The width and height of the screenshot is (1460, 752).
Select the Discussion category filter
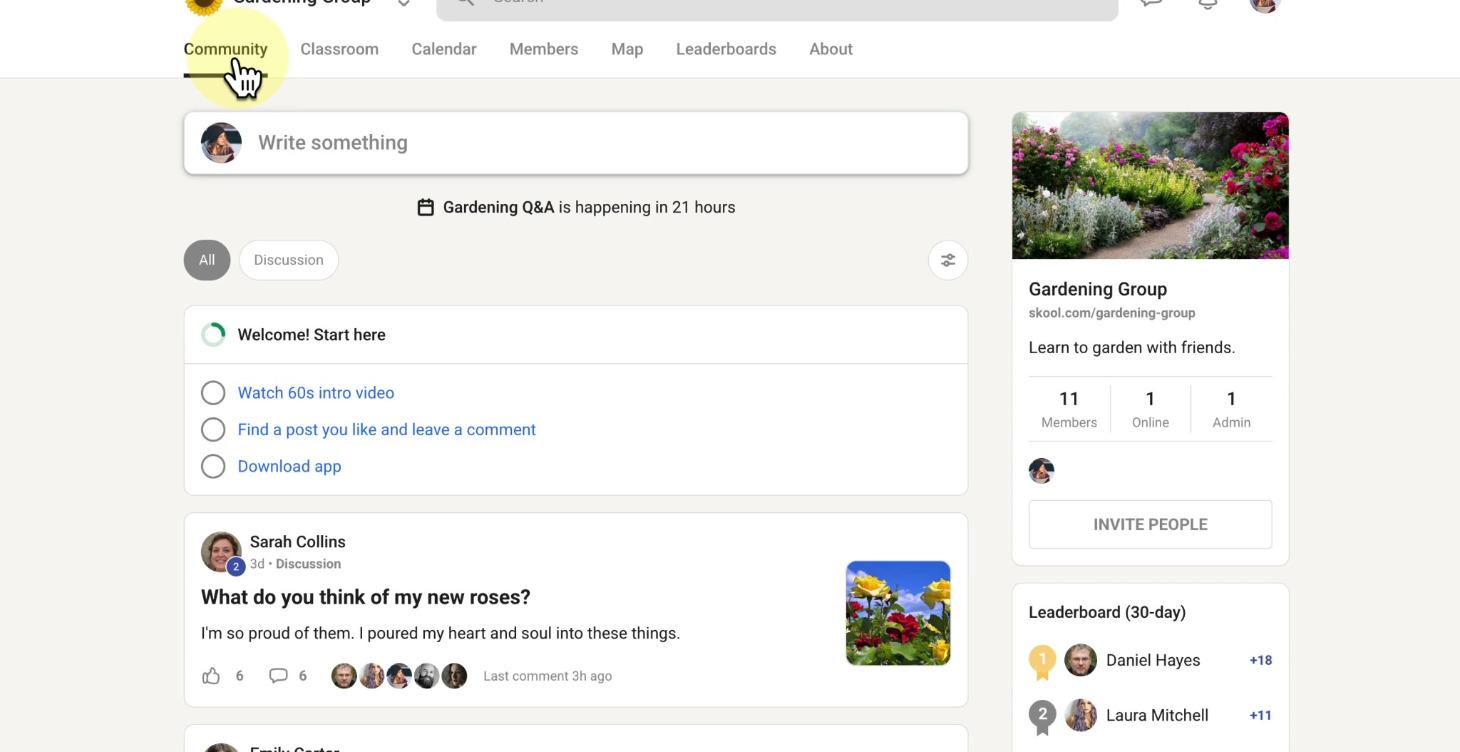[x=288, y=260]
